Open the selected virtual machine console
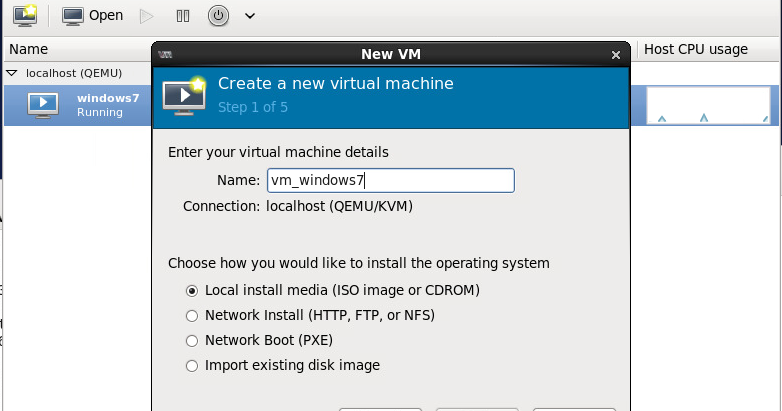The width and height of the screenshot is (782, 411). coord(92,15)
